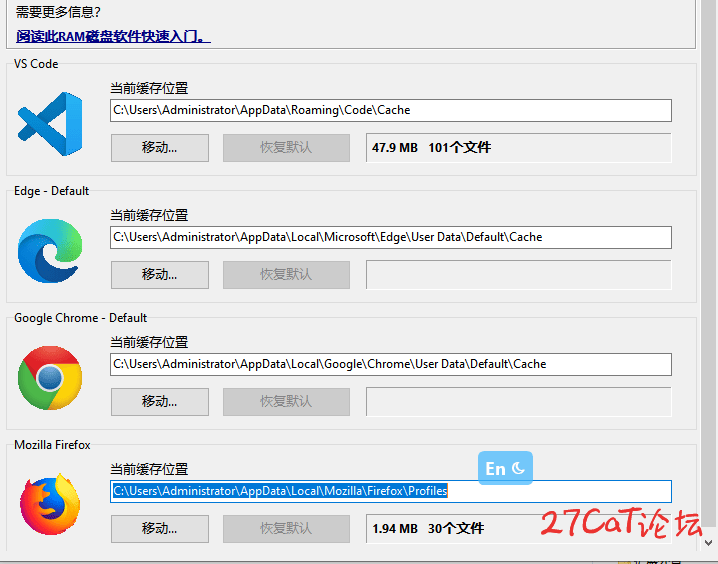The height and width of the screenshot is (564, 718).
Task: Click the Google Chrome logo icon
Action: (x=50, y=378)
